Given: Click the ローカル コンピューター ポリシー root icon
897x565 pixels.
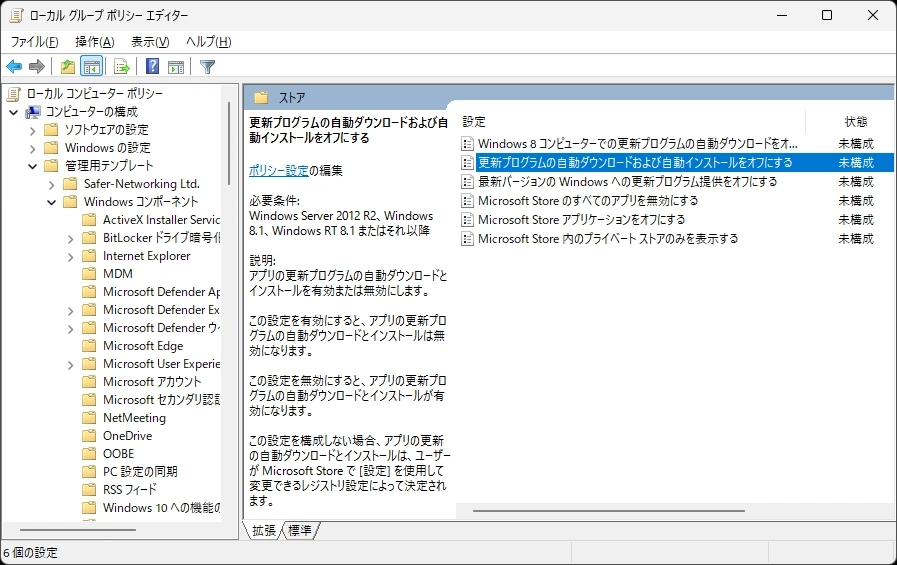Looking at the screenshot, I should [14, 94].
